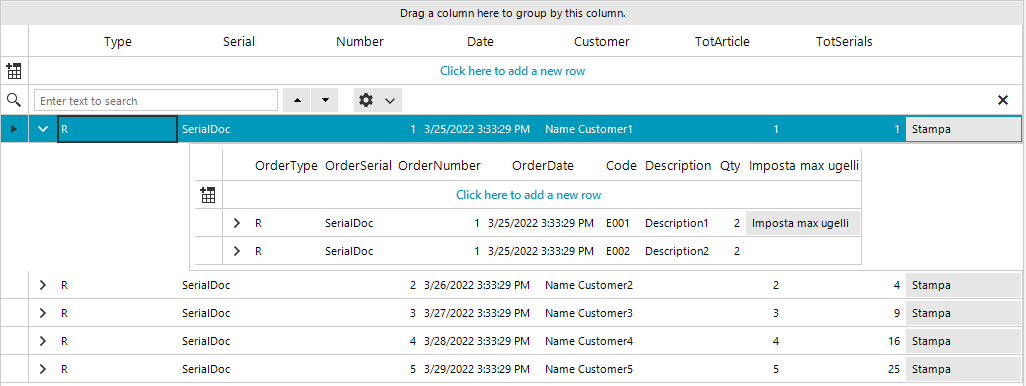Expand the E002 Description2 child row
Image resolution: width=1026 pixels, height=386 pixels.
pyautogui.click(x=237, y=251)
